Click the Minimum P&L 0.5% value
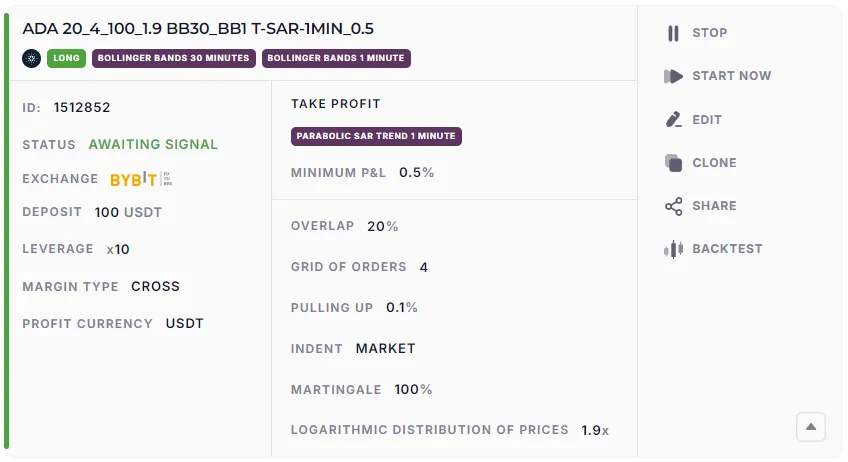 point(416,172)
